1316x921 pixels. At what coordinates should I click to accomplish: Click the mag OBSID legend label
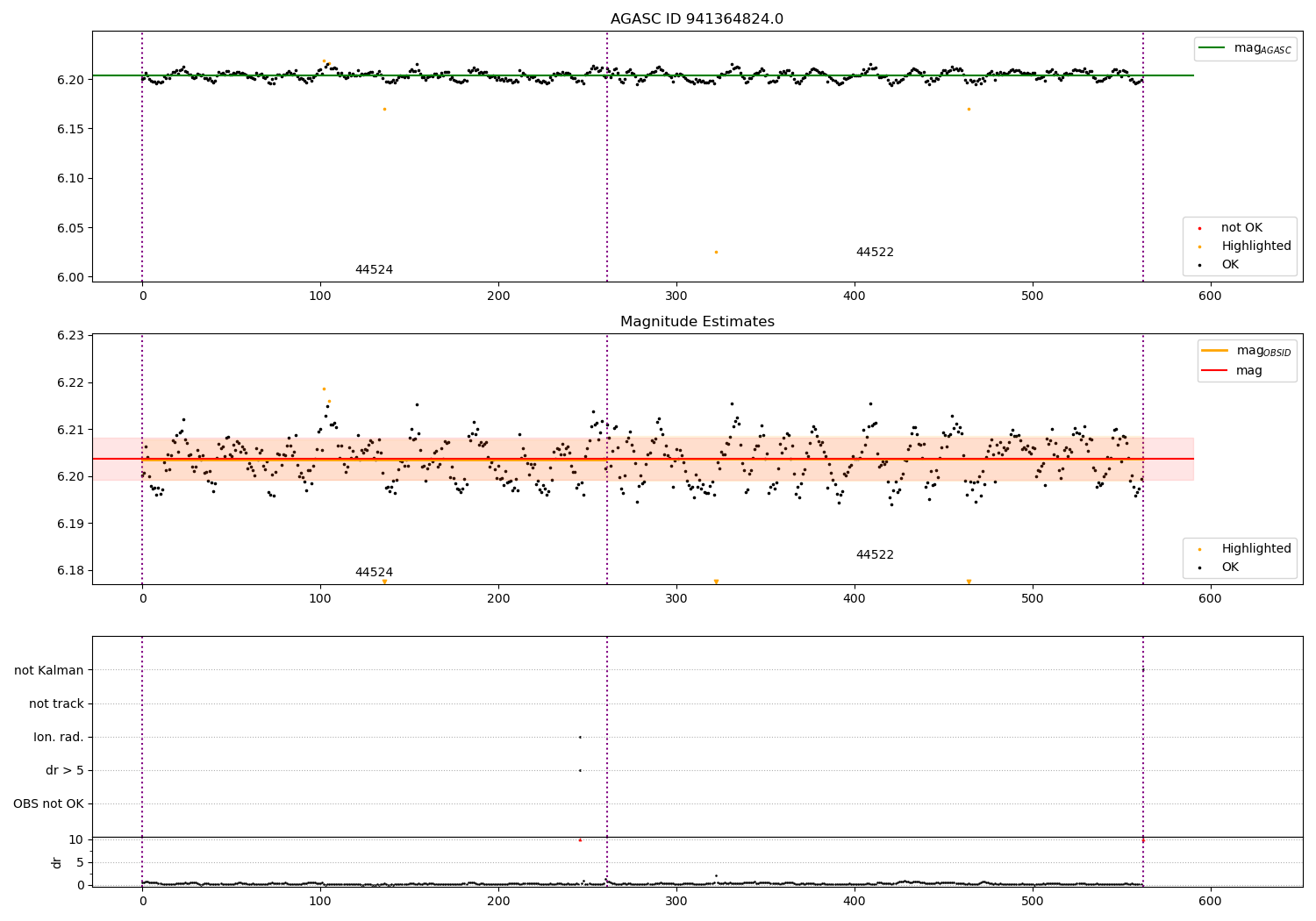(x=1263, y=351)
